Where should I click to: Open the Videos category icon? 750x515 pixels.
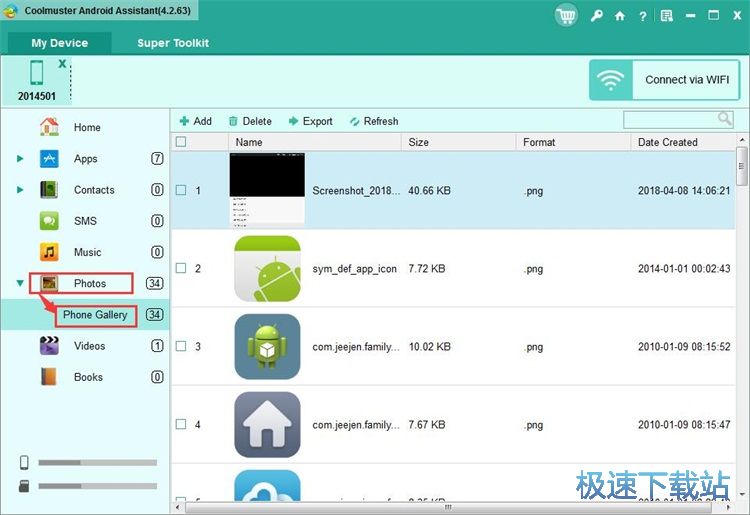(x=49, y=346)
